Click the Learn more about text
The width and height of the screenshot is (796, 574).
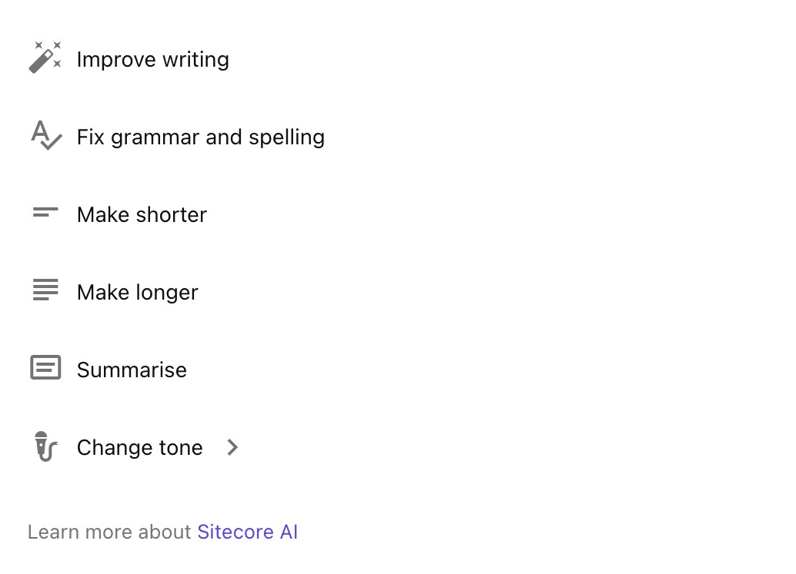coord(109,532)
